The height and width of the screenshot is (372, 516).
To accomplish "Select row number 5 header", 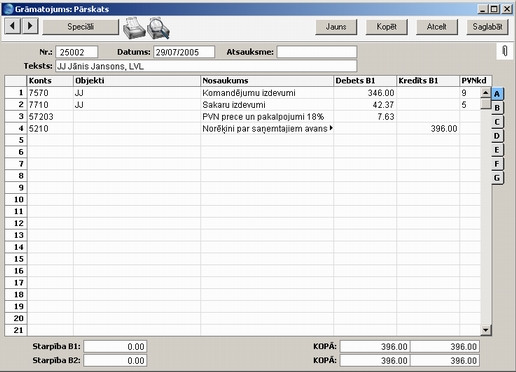I will pyautogui.click(x=16, y=140).
